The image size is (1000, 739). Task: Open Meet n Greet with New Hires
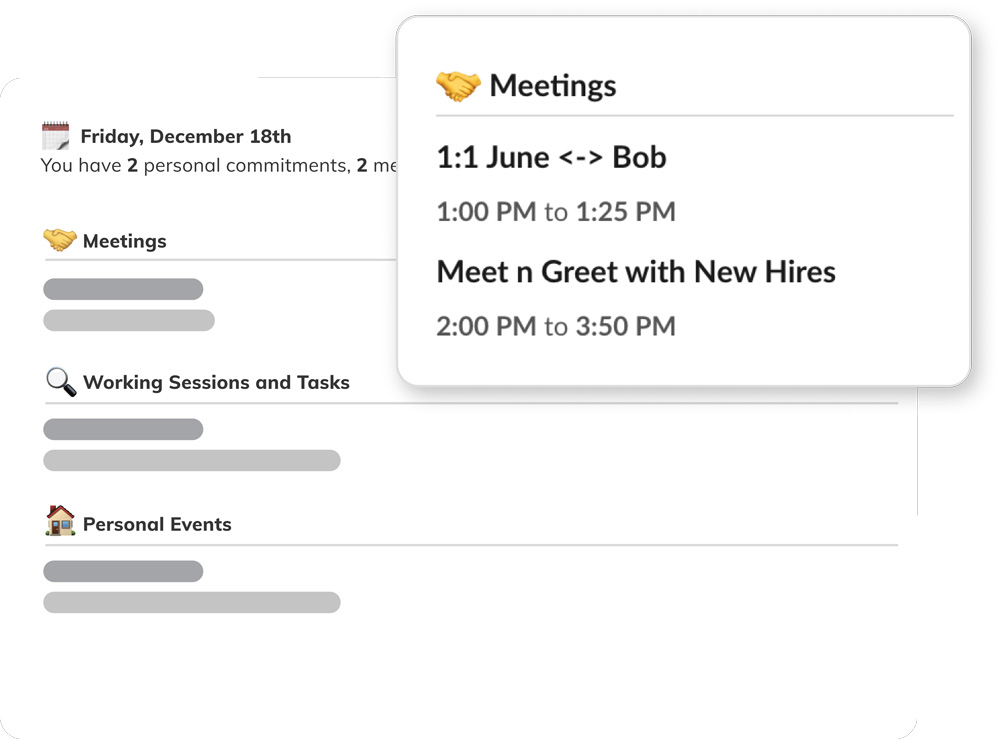635,272
